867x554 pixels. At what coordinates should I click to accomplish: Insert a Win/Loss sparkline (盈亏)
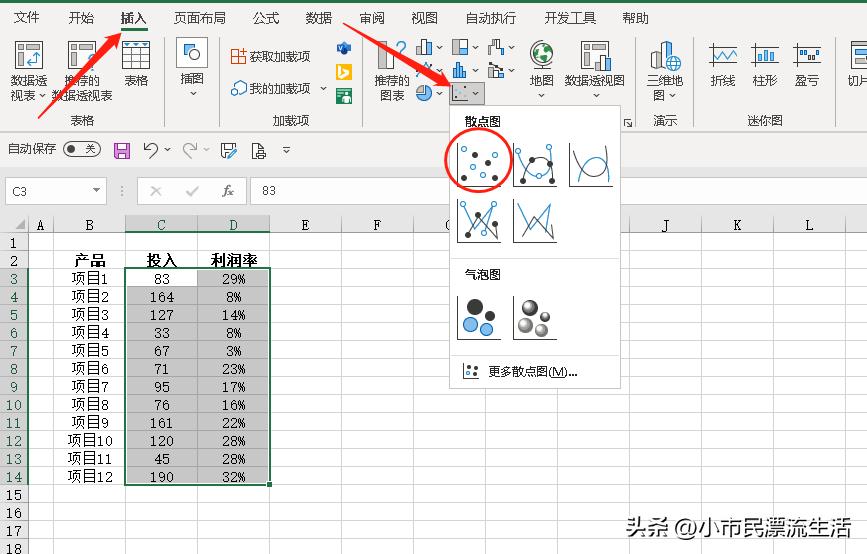tap(807, 65)
